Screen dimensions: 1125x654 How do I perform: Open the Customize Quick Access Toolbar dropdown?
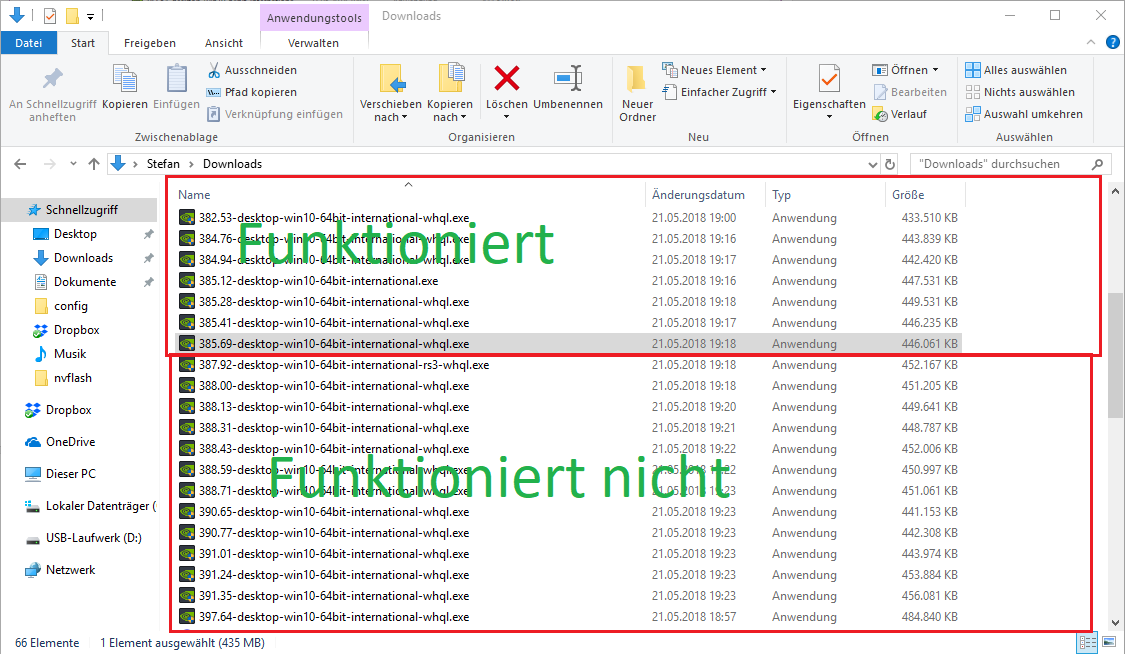tap(90, 16)
